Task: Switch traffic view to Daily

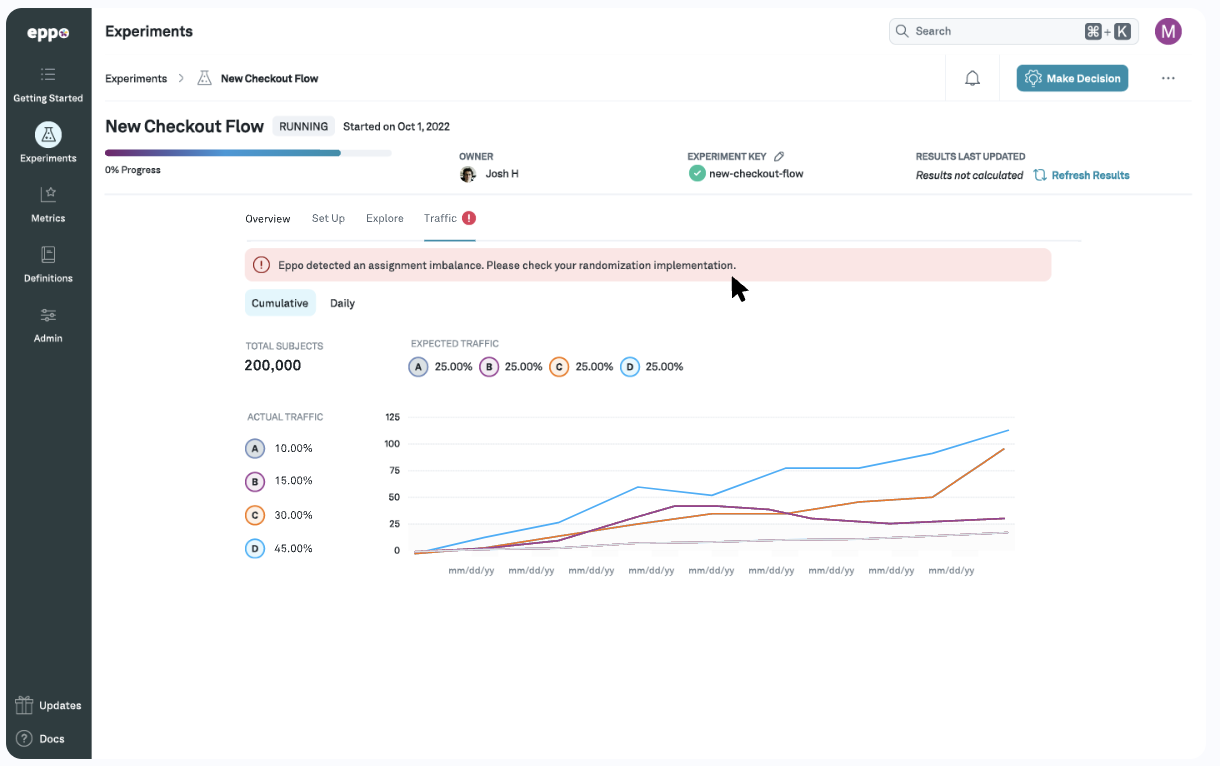Action: pyautogui.click(x=342, y=302)
